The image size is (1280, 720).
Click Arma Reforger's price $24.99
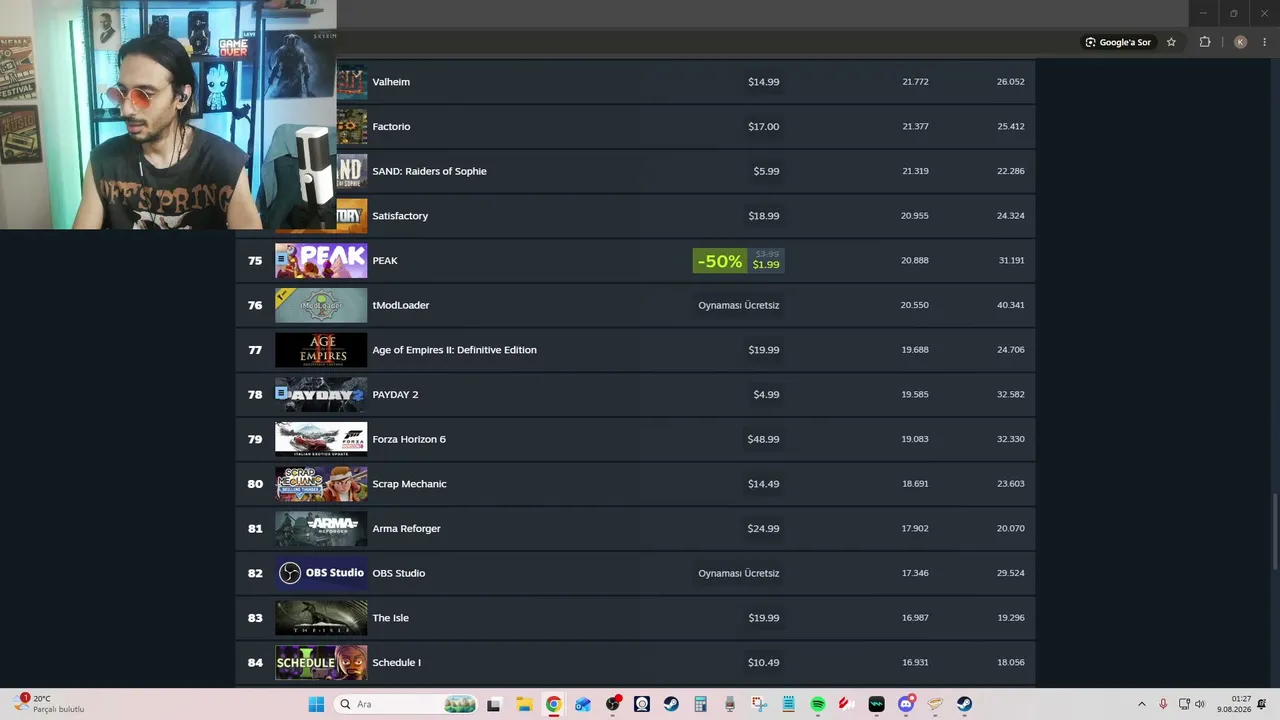click(x=763, y=529)
